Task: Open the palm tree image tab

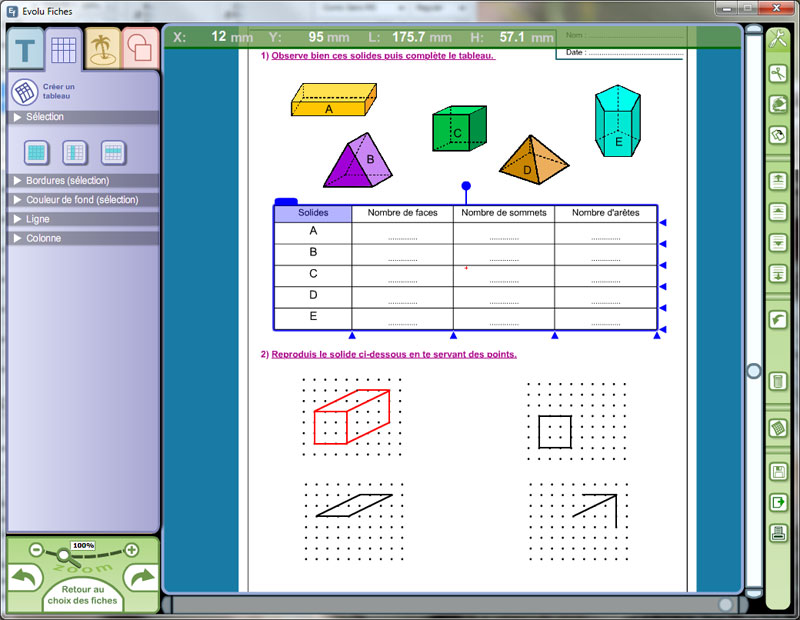Action: coord(101,47)
